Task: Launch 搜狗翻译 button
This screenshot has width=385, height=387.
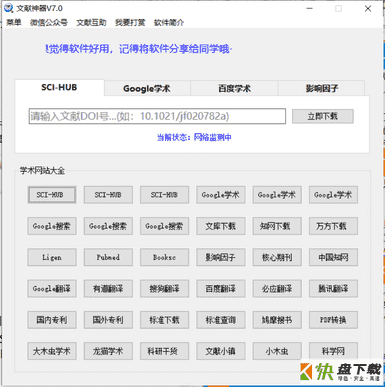Action: [x=164, y=289]
